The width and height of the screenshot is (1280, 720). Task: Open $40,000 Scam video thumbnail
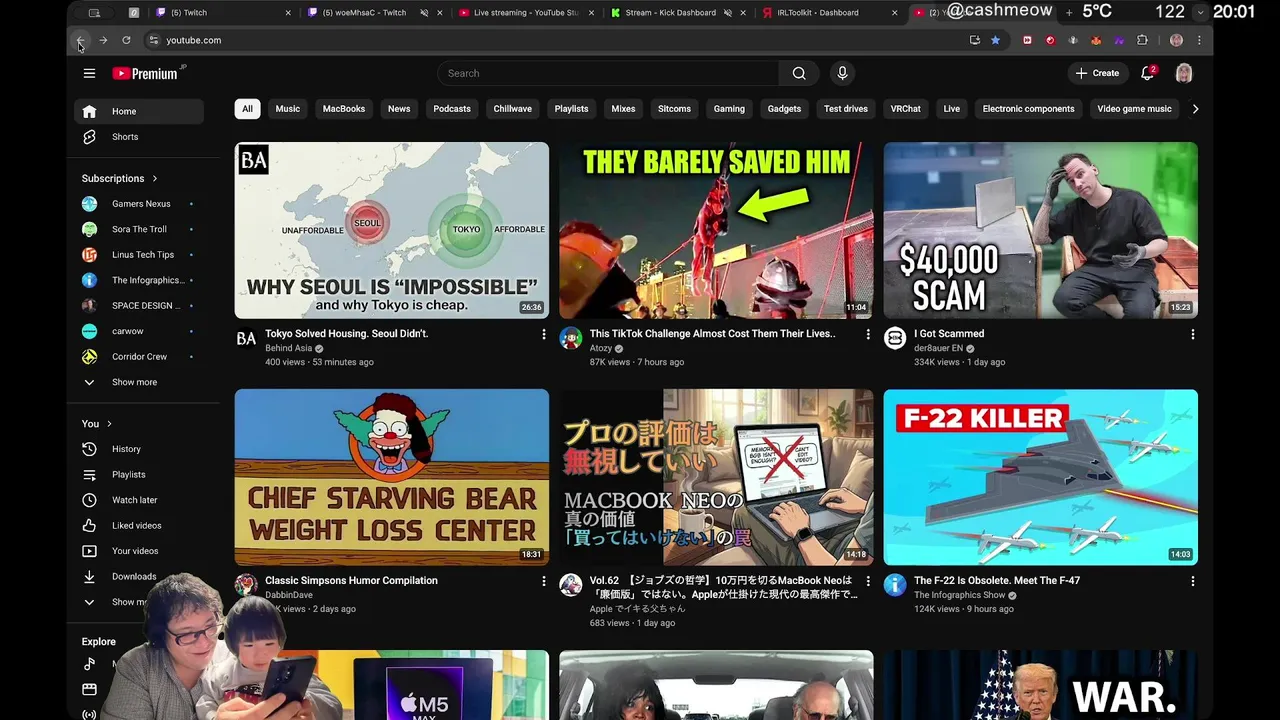(1040, 230)
